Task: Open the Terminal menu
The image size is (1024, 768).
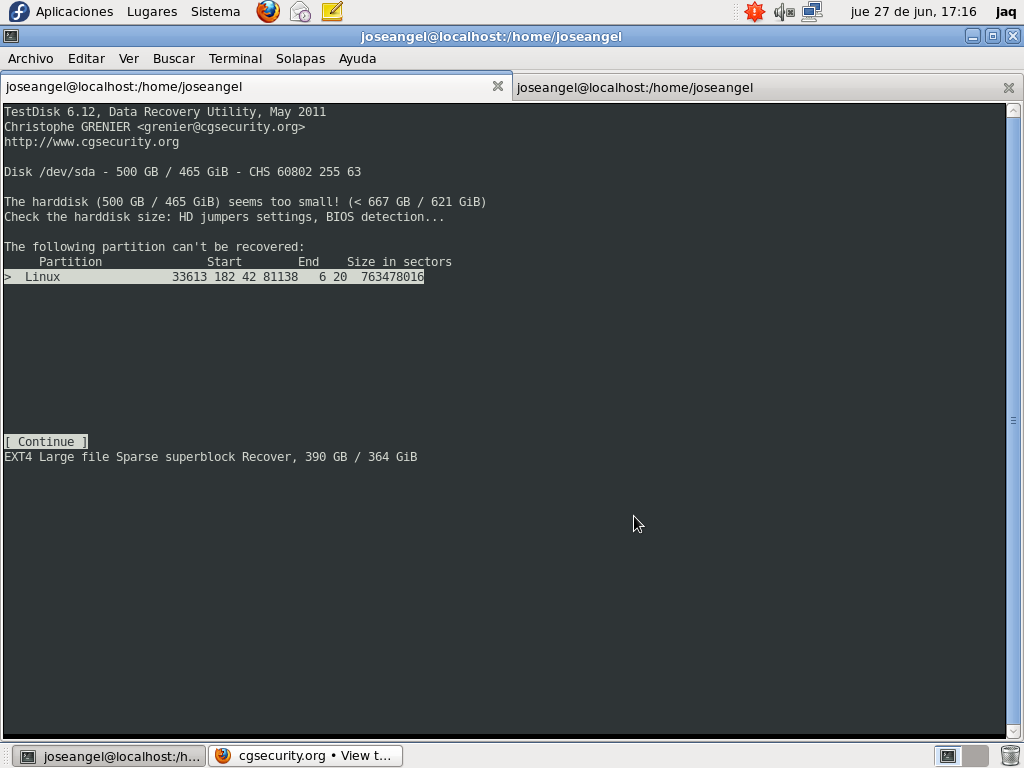Action: click(235, 59)
